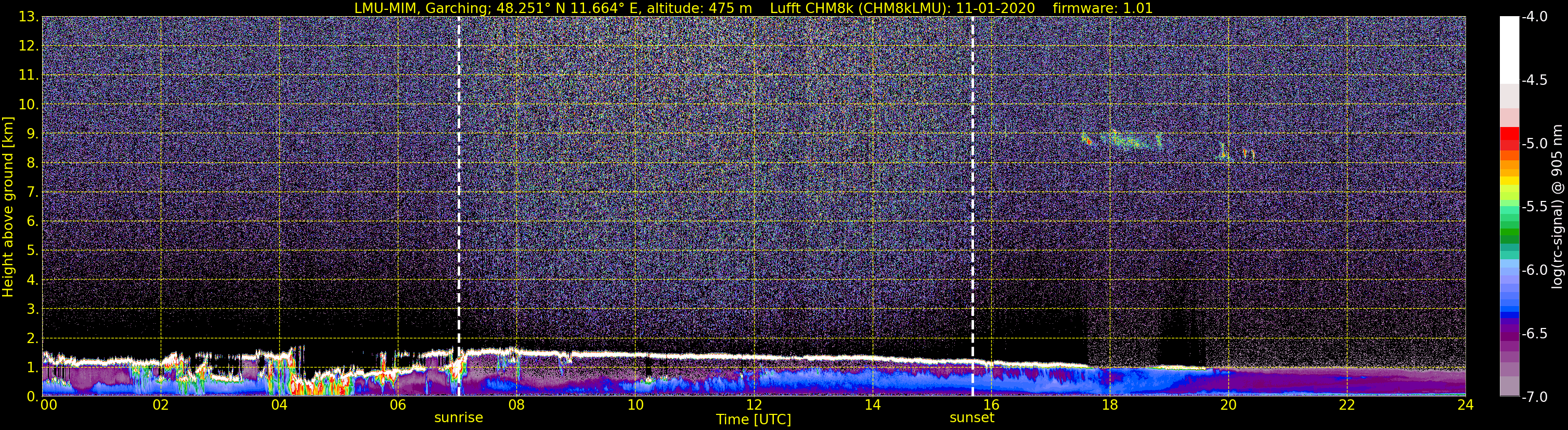Viewport: 1568px width, 430px height.
Task: Click the colorbar tick label '-6.0'
Action: (x=1534, y=270)
